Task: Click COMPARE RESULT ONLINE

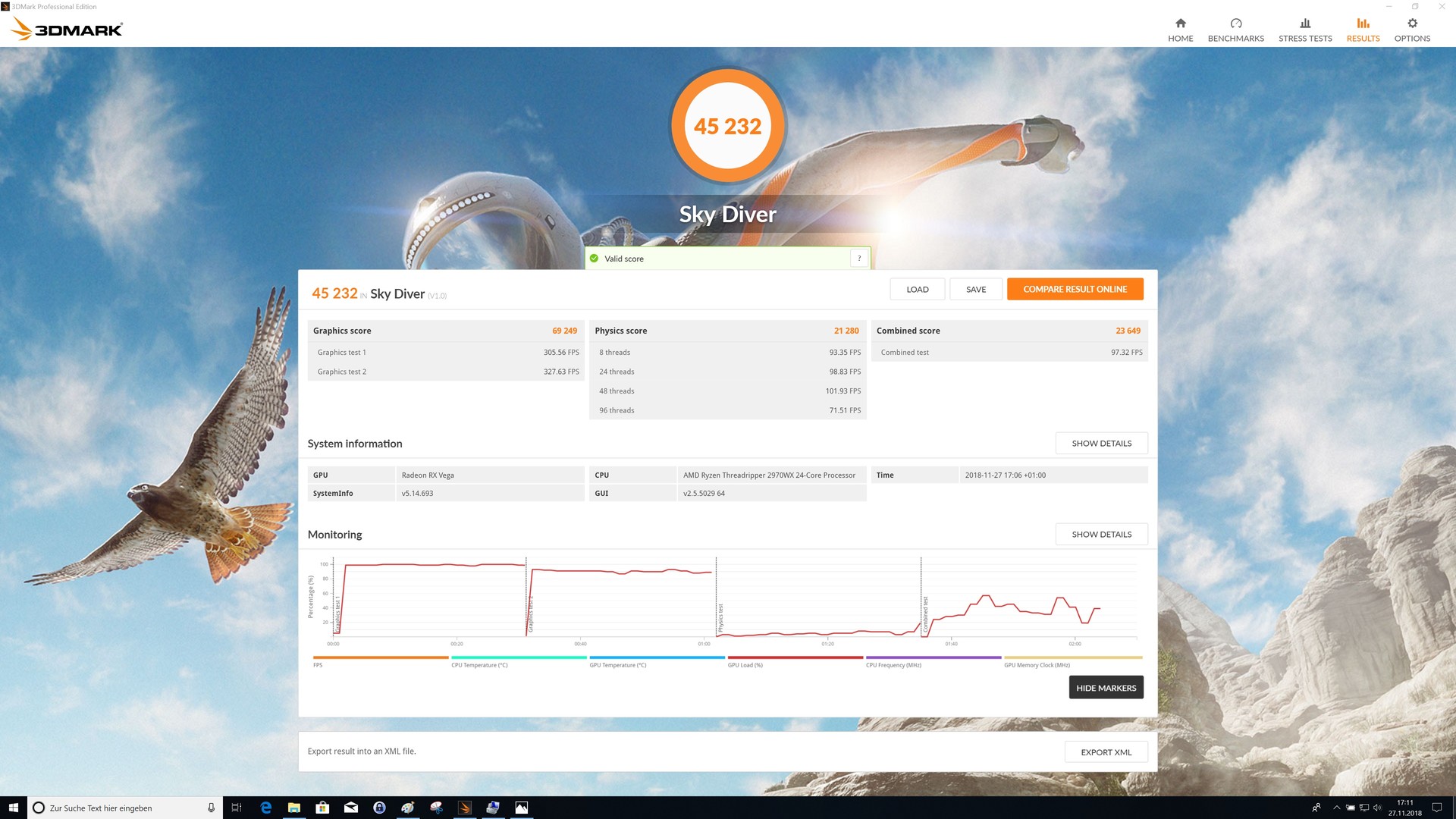Action: (1075, 289)
